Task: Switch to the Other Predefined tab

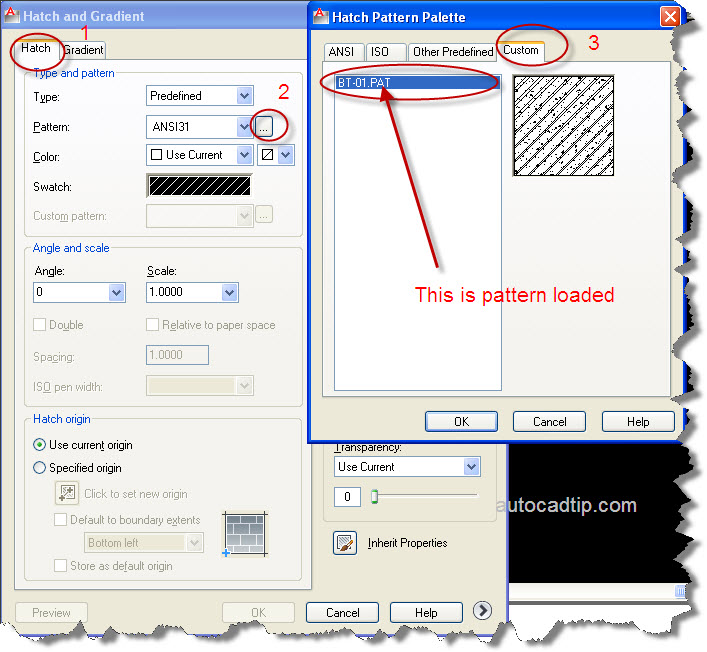Action: click(453, 52)
